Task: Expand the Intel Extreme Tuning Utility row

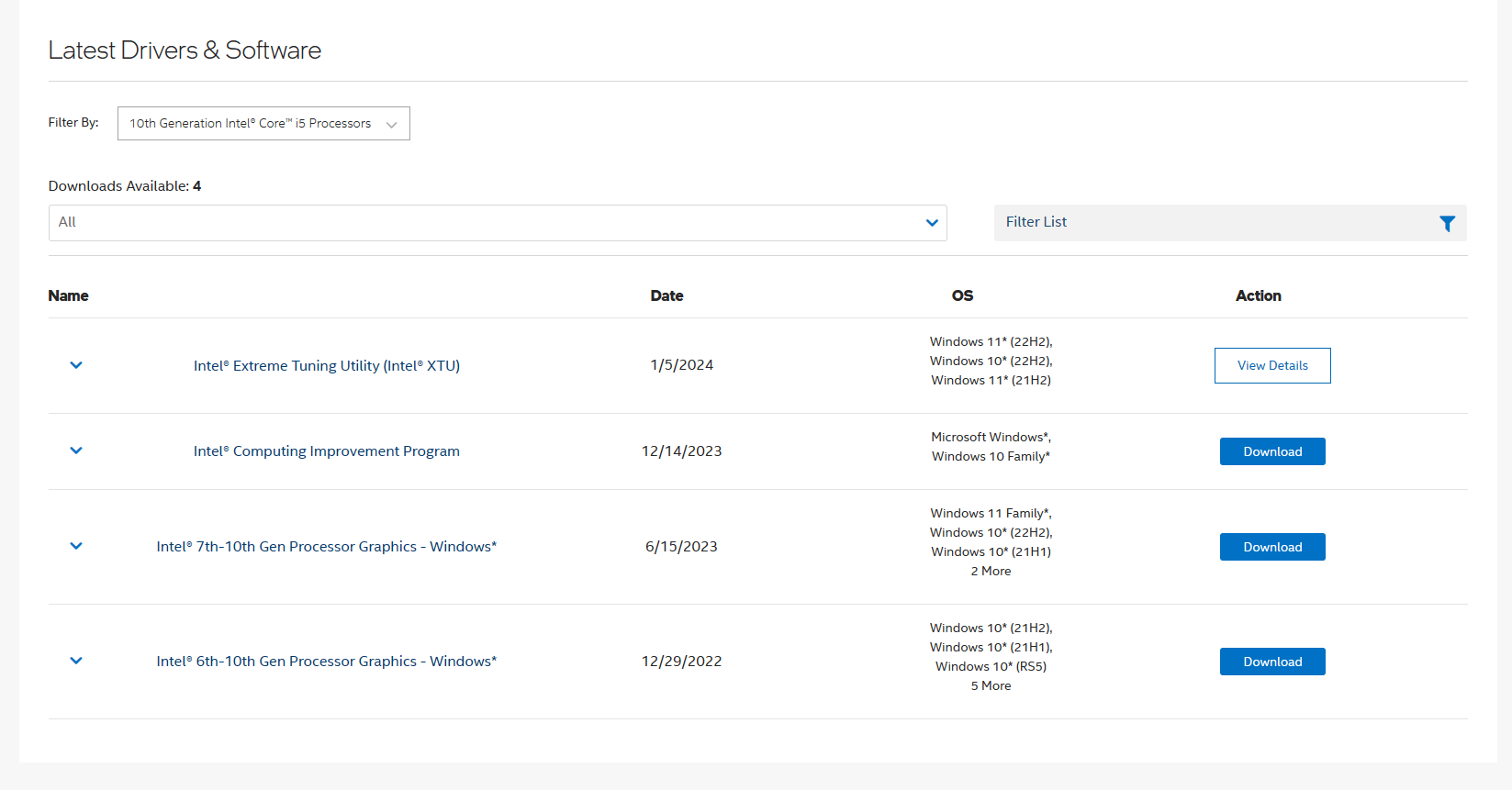Action: click(76, 365)
